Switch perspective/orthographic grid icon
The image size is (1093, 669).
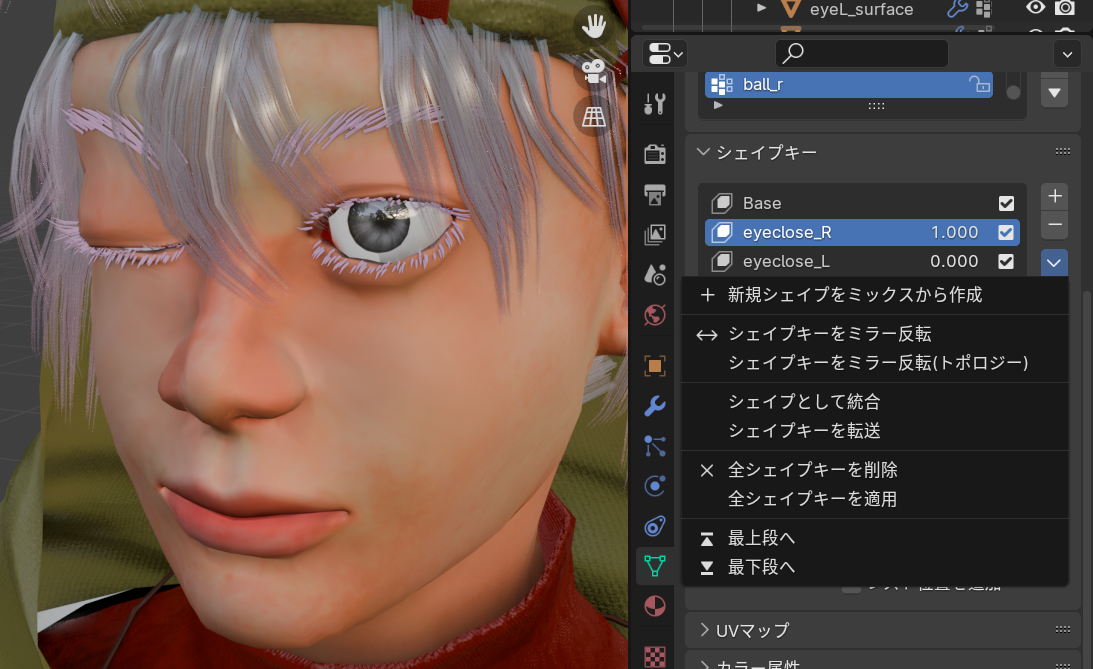coord(594,116)
